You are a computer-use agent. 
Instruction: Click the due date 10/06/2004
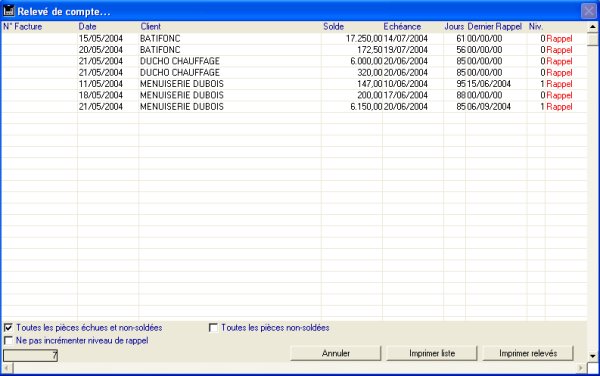tap(406, 84)
